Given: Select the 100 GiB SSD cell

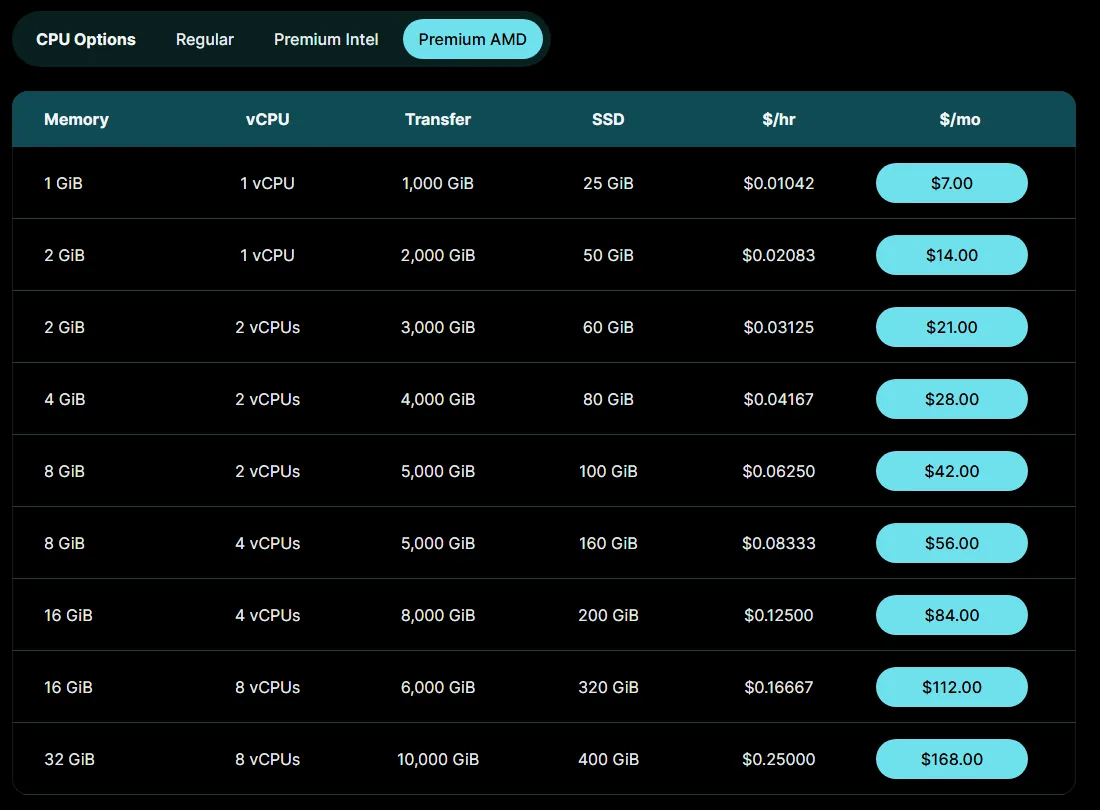Looking at the screenshot, I should pyautogui.click(x=608, y=471).
